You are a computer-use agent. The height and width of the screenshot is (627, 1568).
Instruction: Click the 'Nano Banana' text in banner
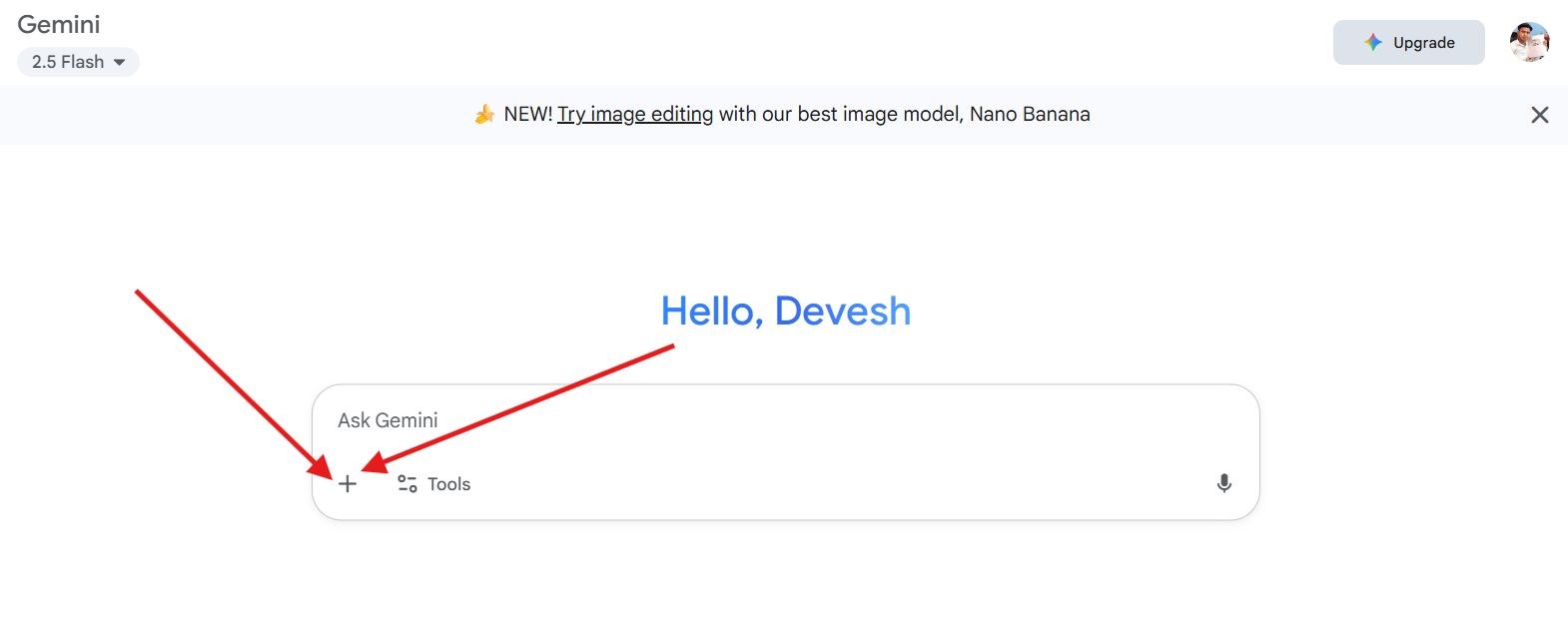[x=1030, y=115]
